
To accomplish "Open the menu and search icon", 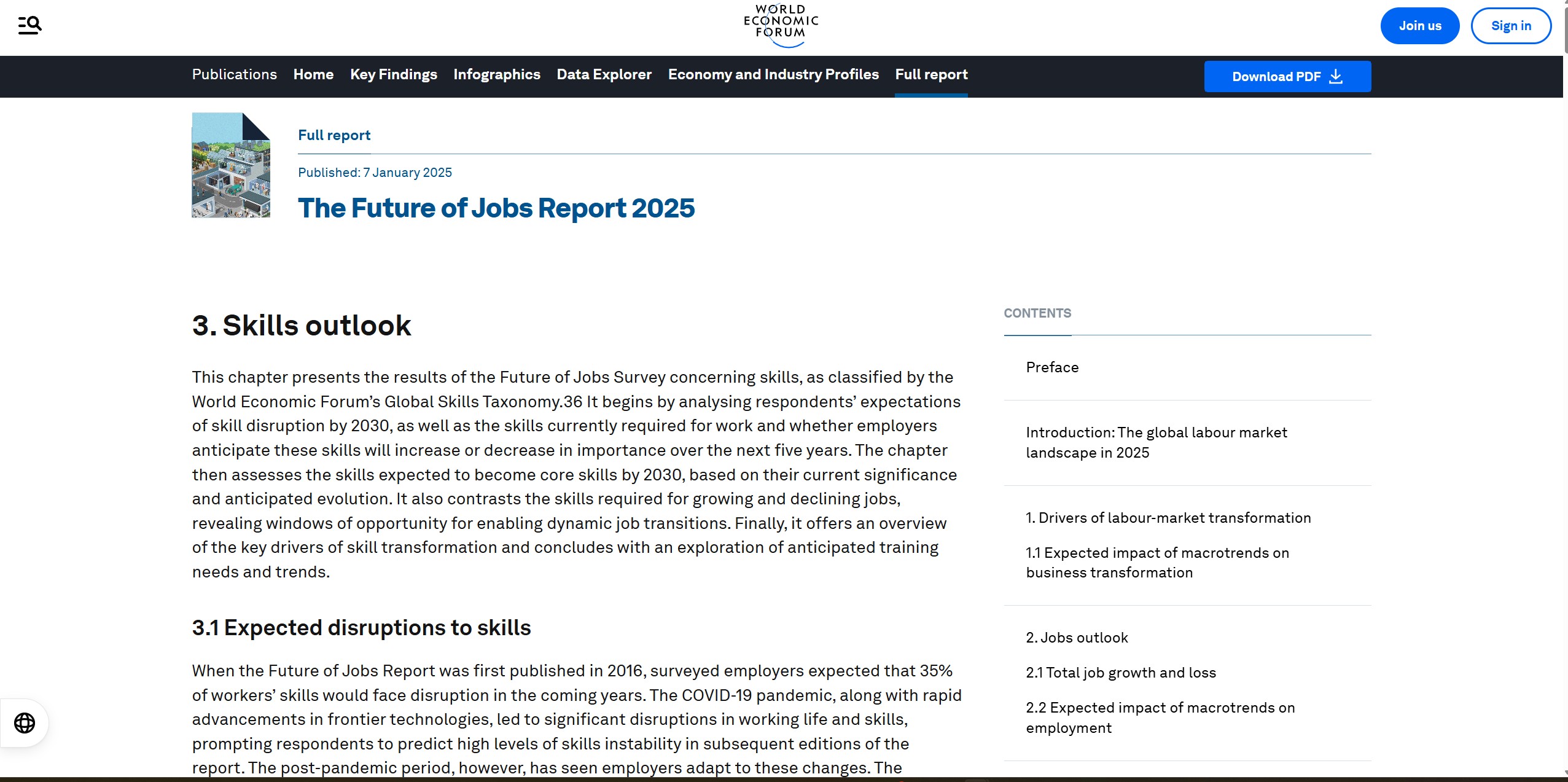I will coord(29,25).
